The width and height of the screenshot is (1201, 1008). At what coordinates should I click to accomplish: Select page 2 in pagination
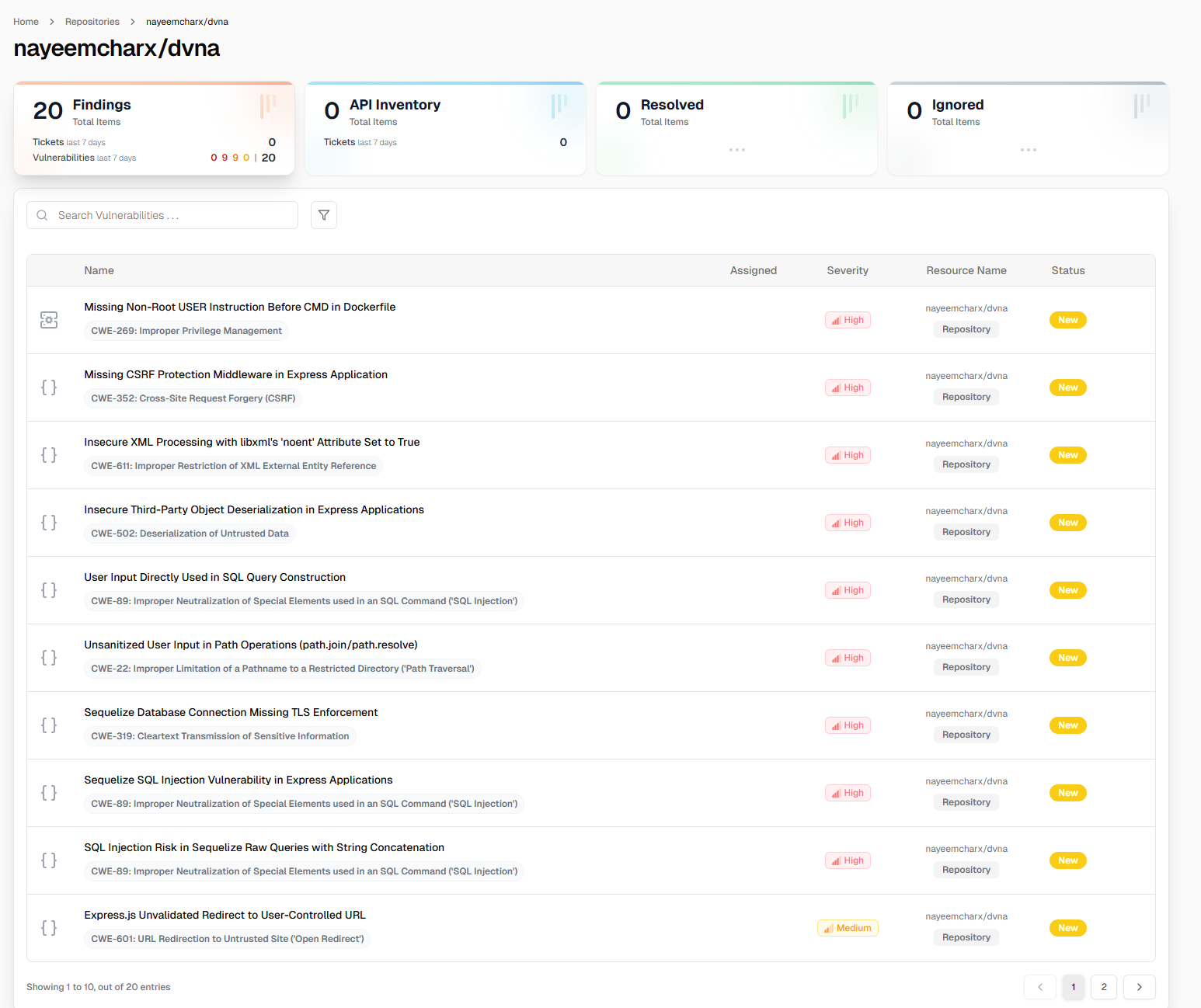click(1104, 987)
